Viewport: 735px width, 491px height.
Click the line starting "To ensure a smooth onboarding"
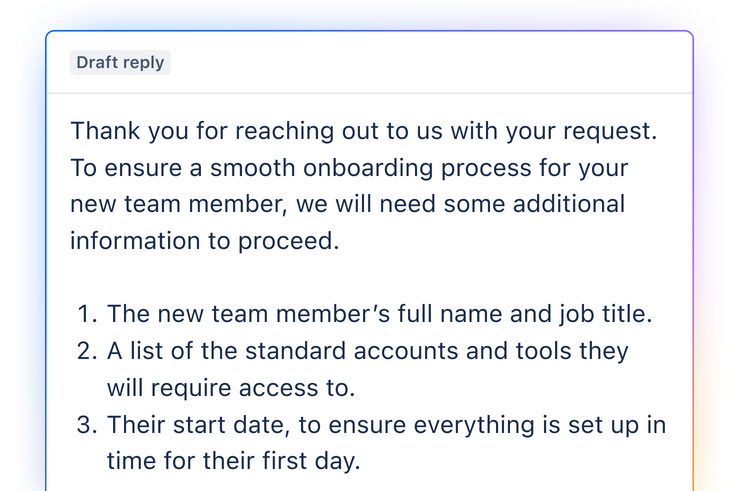[349, 168]
